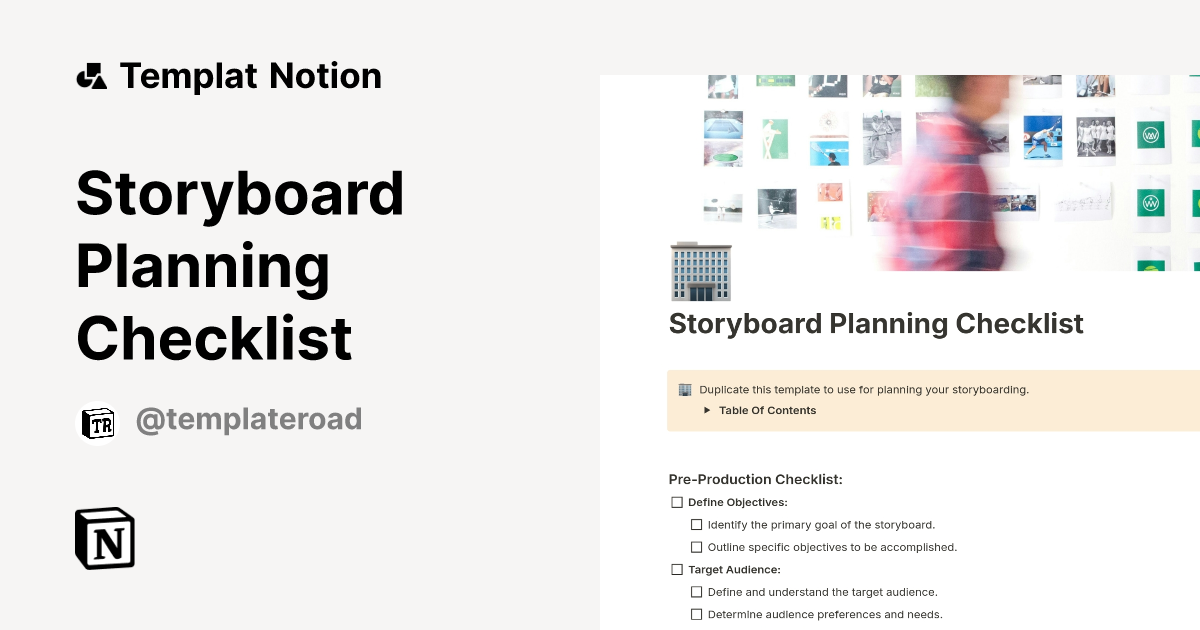1200x630 pixels.
Task: Check the Target Audience checkbox
Action: click(676, 569)
